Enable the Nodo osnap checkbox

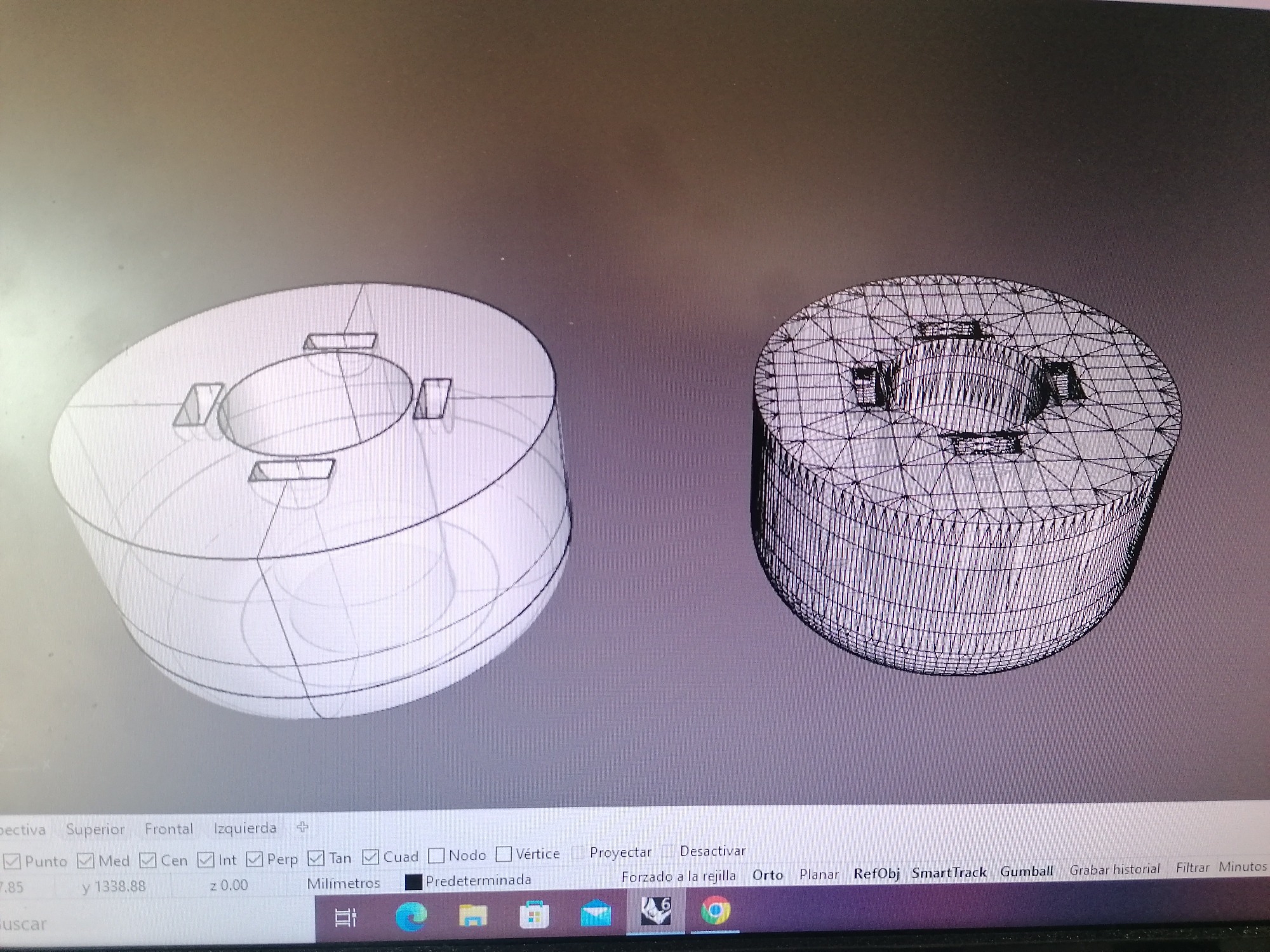(x=436, y=856)
